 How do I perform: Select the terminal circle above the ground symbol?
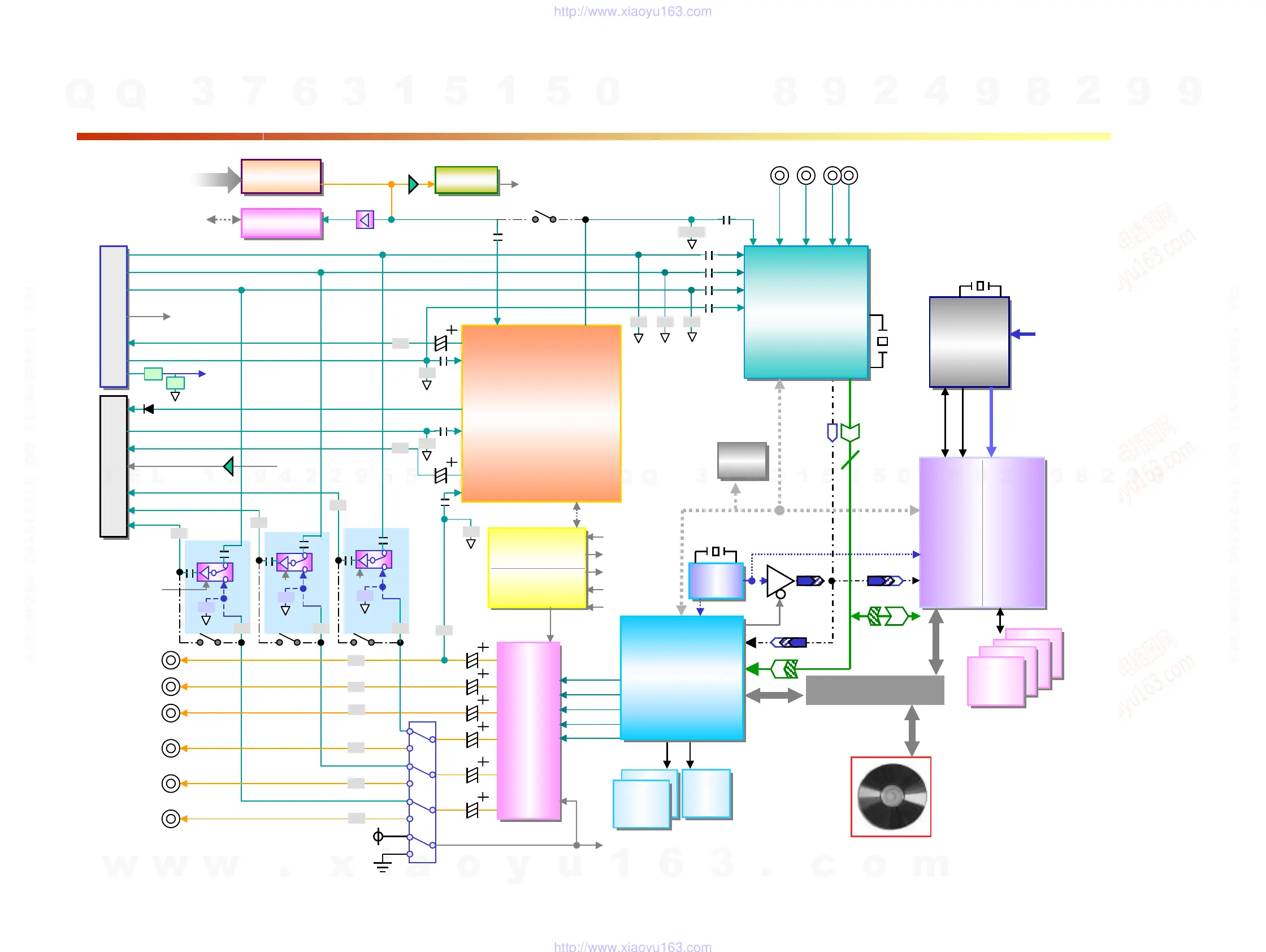tap(378, 836)
